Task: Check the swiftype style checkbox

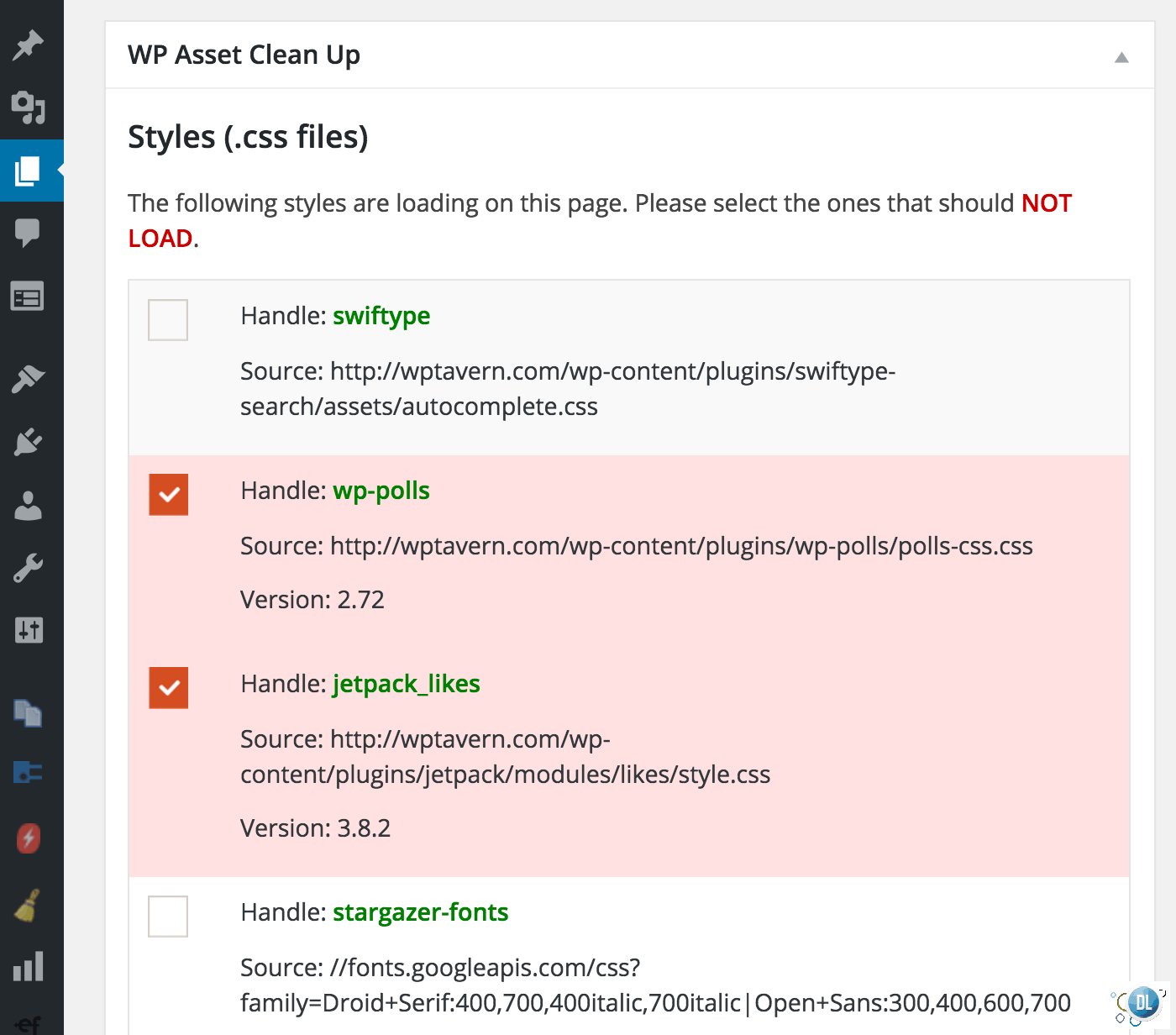Action: 168,320
